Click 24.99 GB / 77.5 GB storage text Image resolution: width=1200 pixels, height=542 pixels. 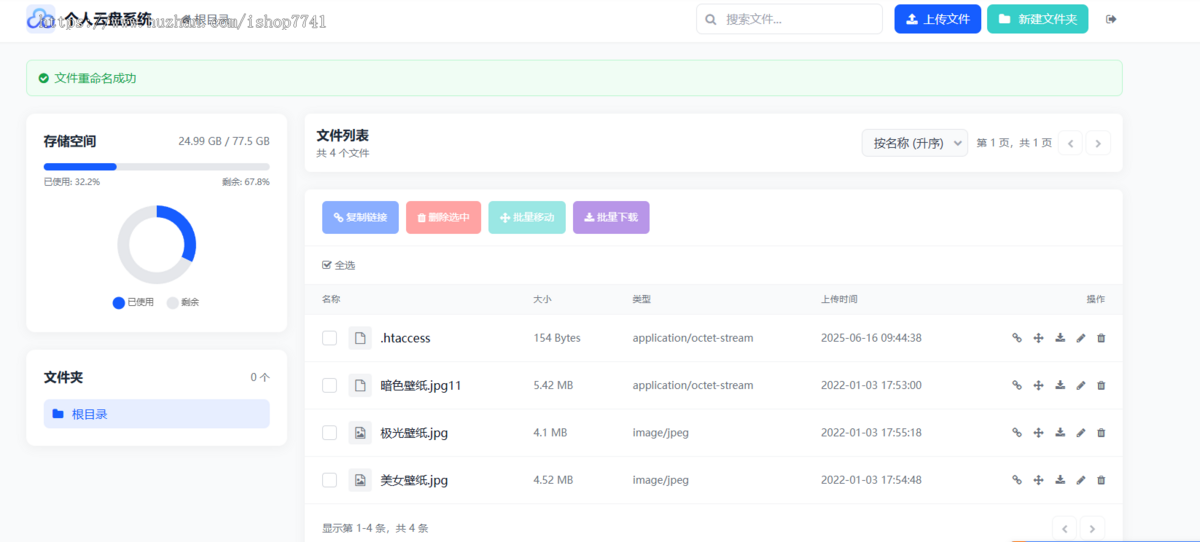pos(224,141)
